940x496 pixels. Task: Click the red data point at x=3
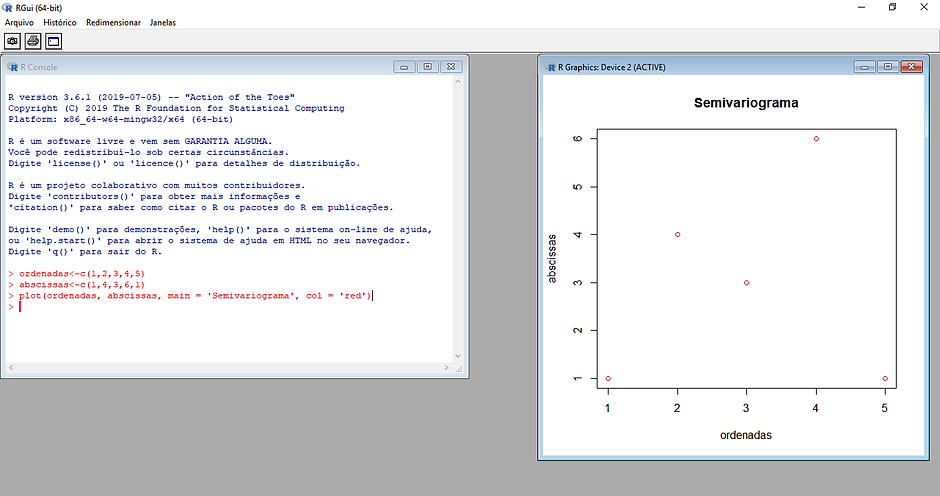746,282
